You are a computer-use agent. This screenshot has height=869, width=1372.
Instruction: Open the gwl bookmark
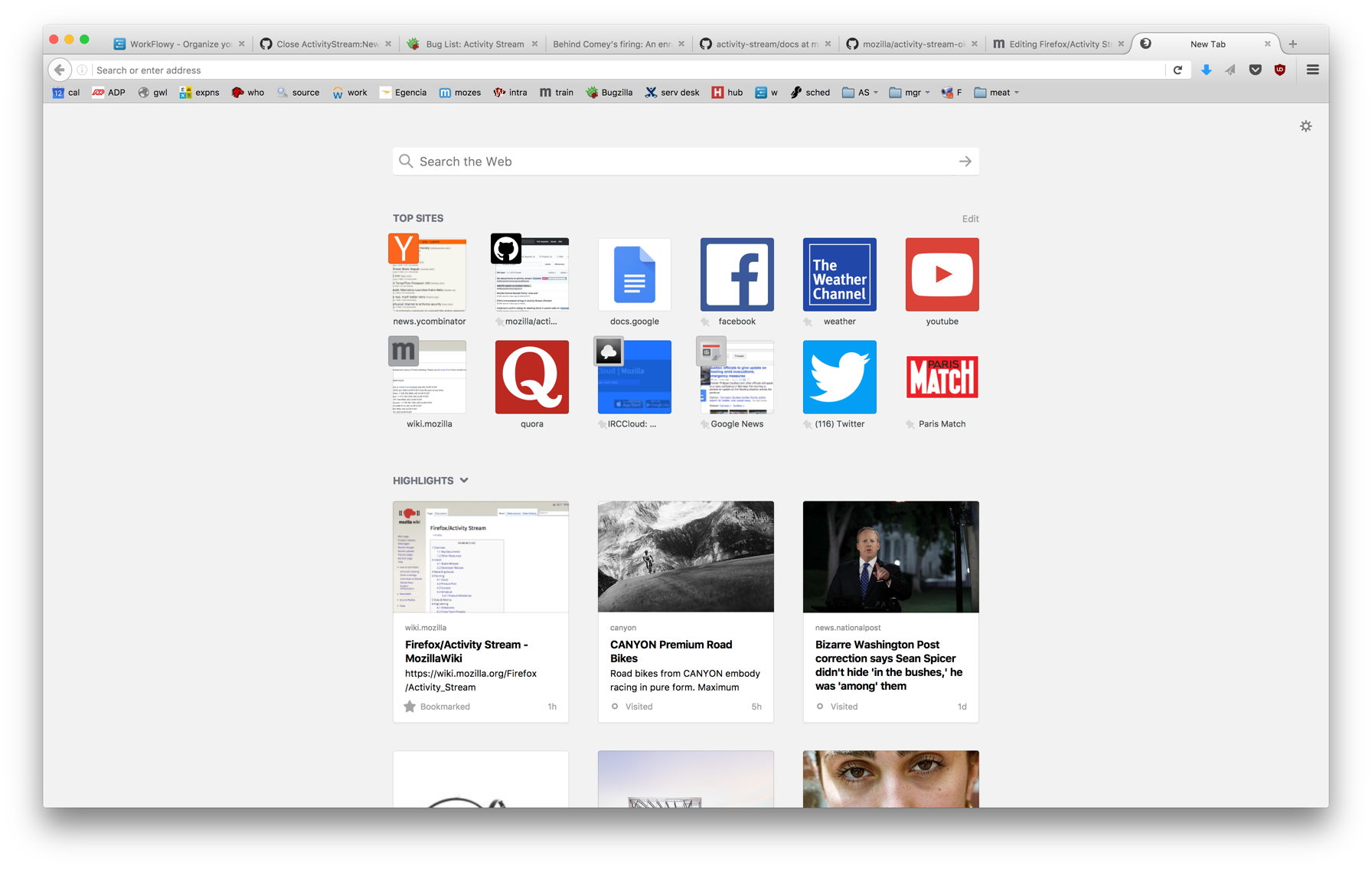[x=153, y=93]
